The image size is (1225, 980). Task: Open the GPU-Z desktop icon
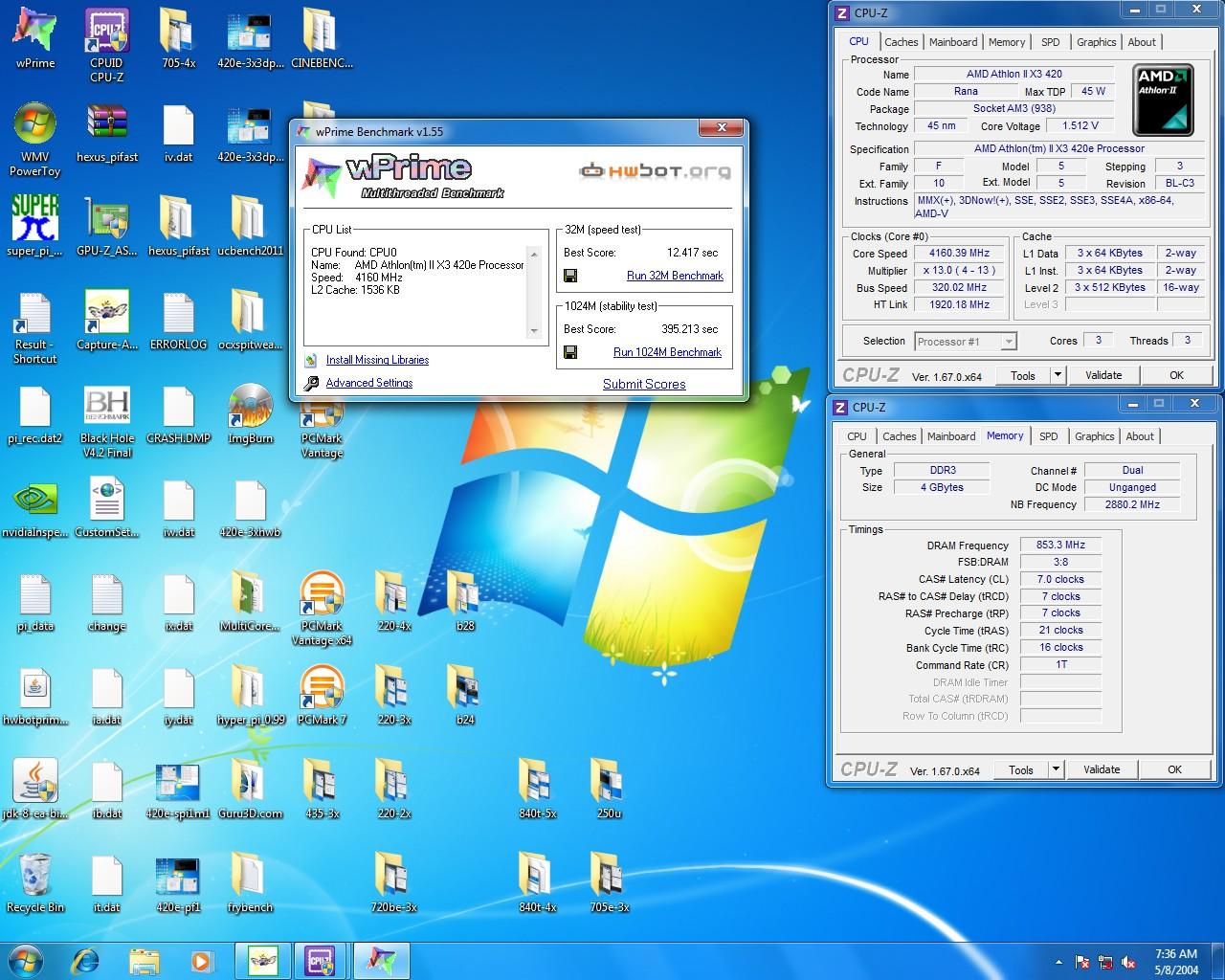click(x=106, y=226)
